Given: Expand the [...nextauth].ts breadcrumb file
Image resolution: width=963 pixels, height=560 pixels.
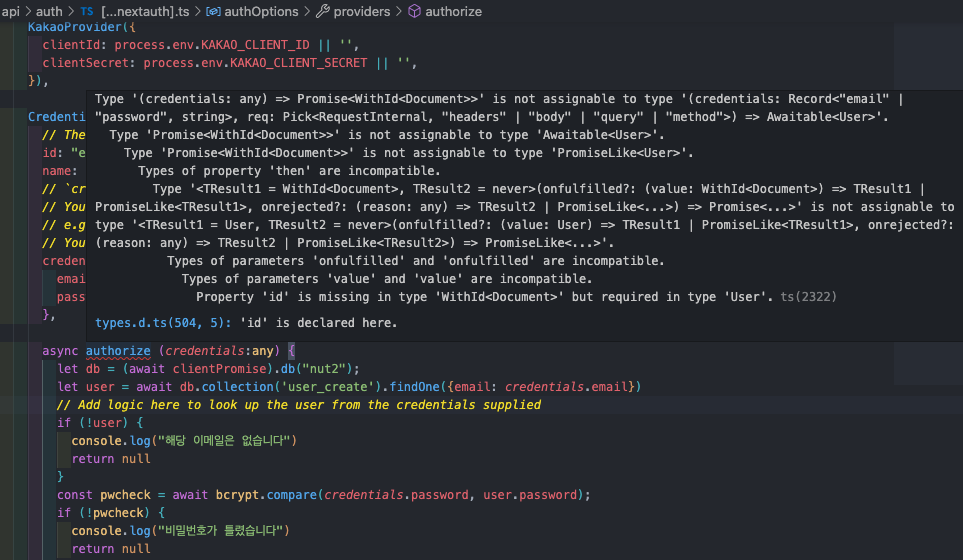Looking at the screenshot, I should coord(145,11).
